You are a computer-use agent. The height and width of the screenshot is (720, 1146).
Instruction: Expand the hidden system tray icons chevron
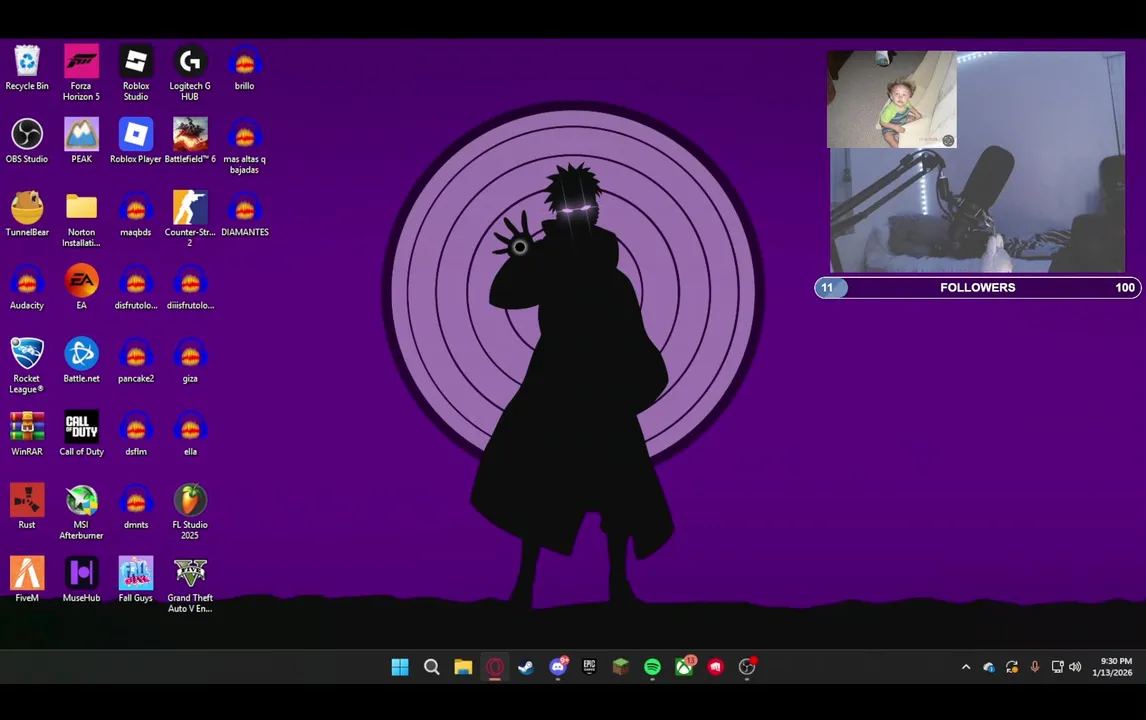point(965,667)
